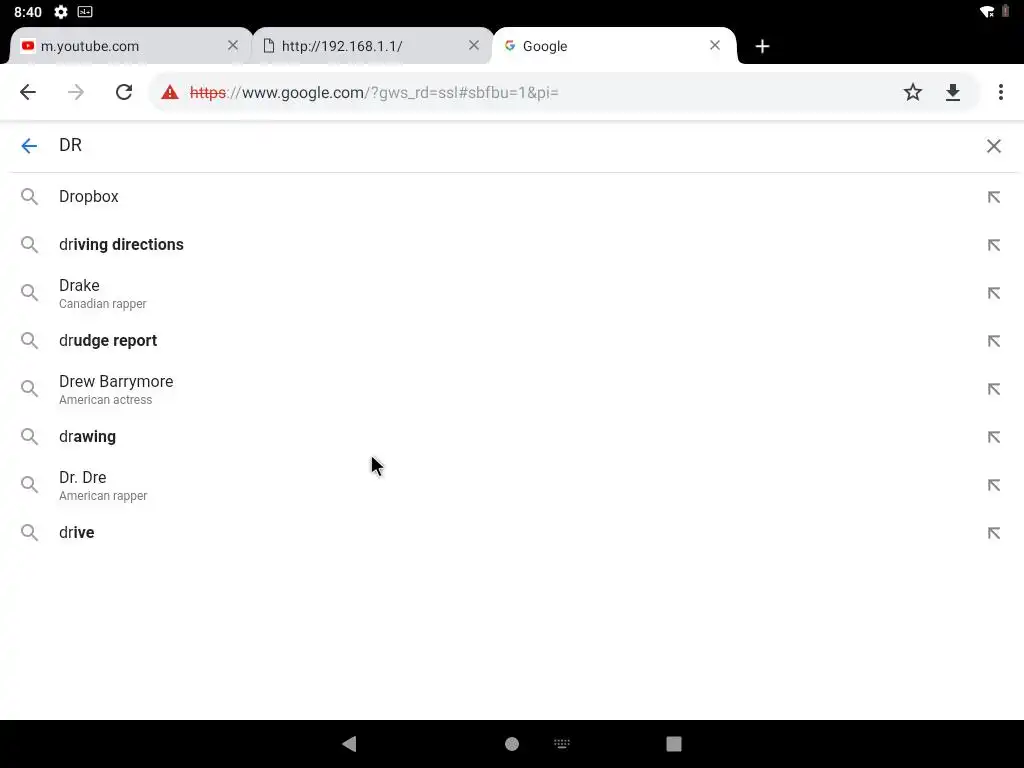Switch to the m.youtube.com tab
1024x768 pixels.
pyautogui.click(x=131, y=46)
